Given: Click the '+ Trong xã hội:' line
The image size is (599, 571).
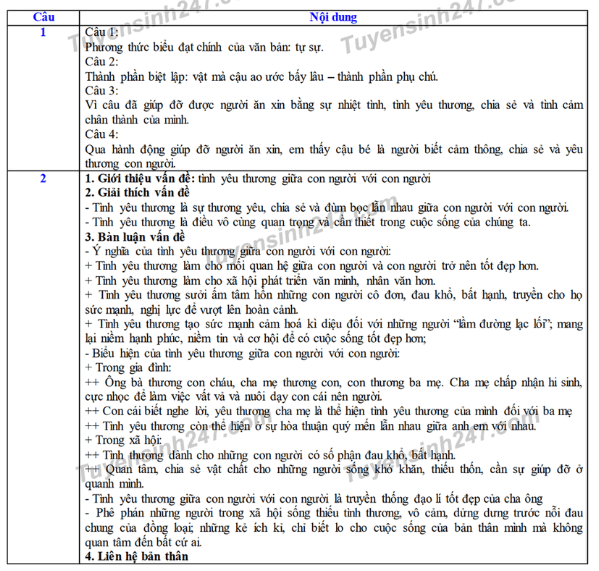Looking at the screenshot, I should (x=123, y=440).
